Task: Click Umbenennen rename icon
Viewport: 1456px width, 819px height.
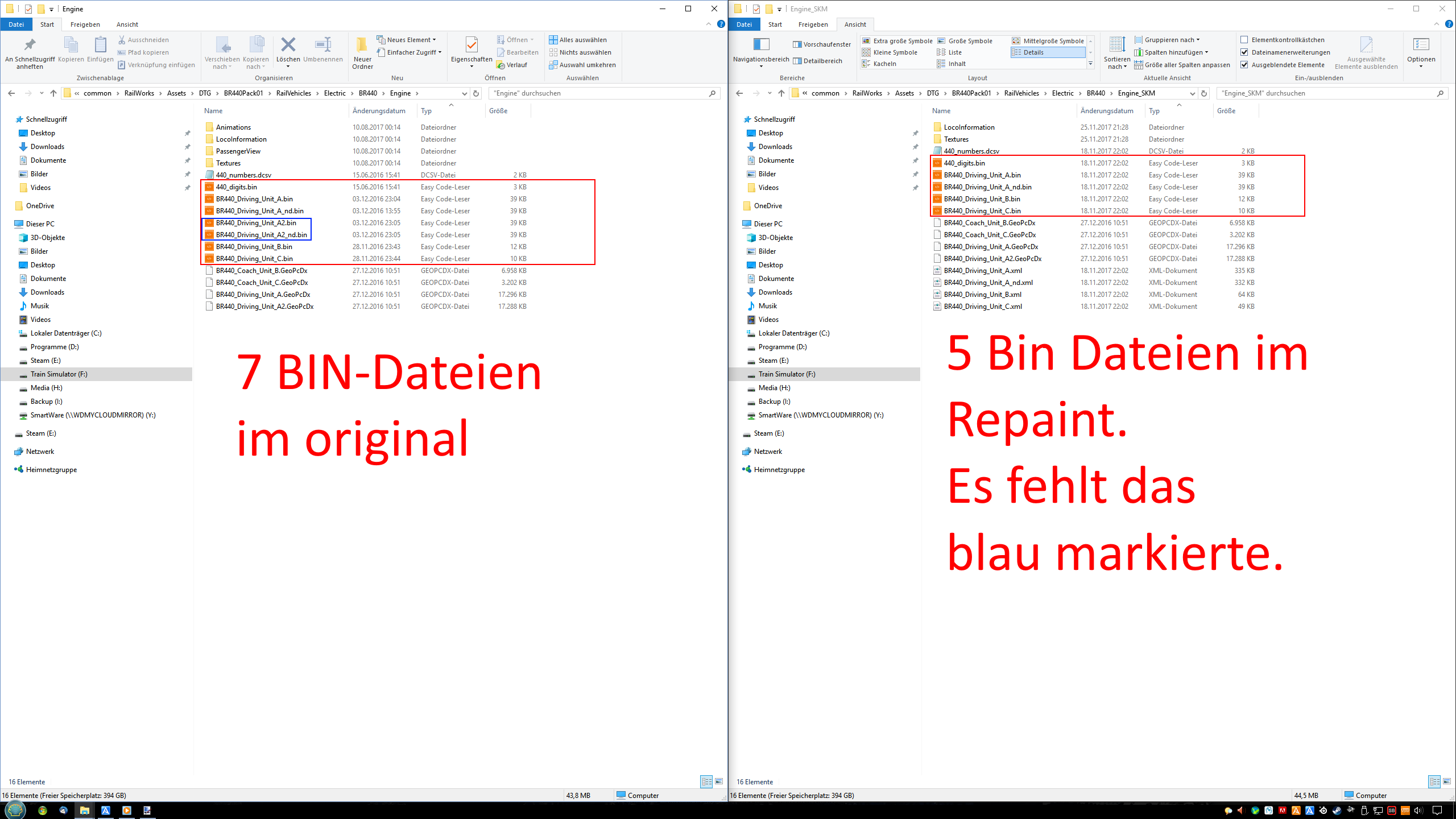Action: [x=322, y=45]
